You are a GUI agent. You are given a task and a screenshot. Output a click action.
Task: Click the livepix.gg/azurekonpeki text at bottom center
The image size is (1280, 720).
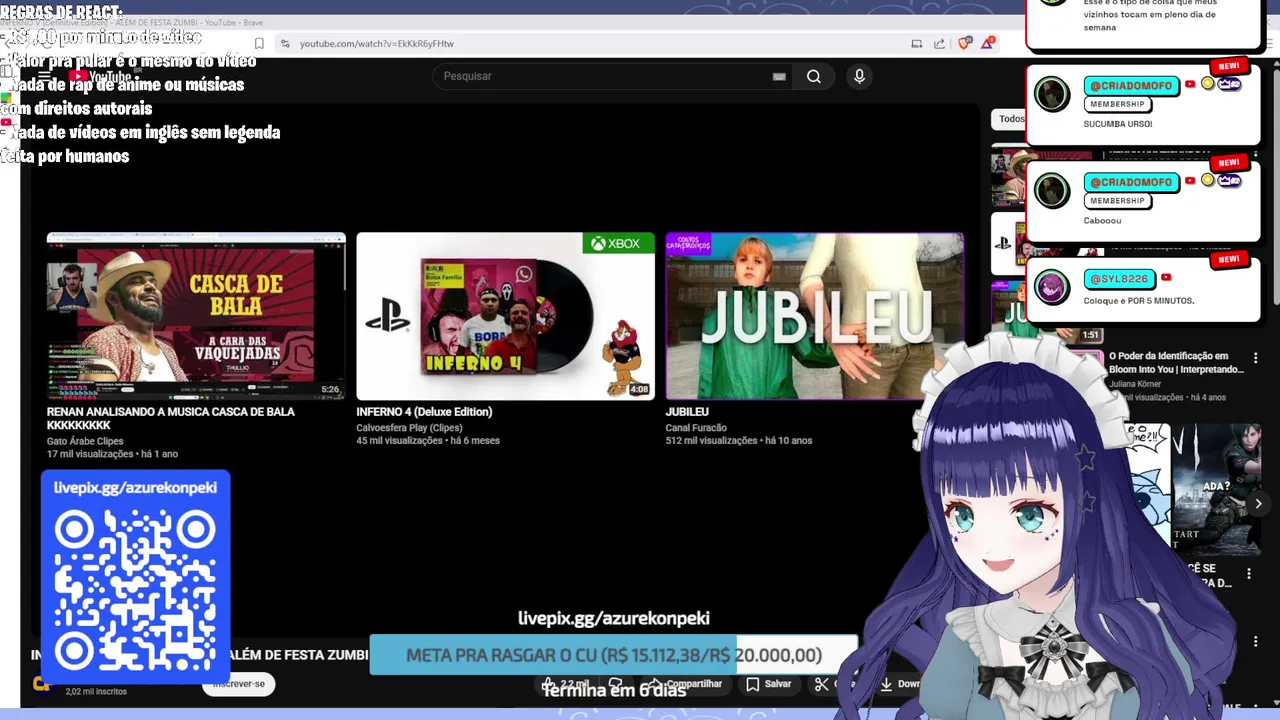[x=614, y=619]
